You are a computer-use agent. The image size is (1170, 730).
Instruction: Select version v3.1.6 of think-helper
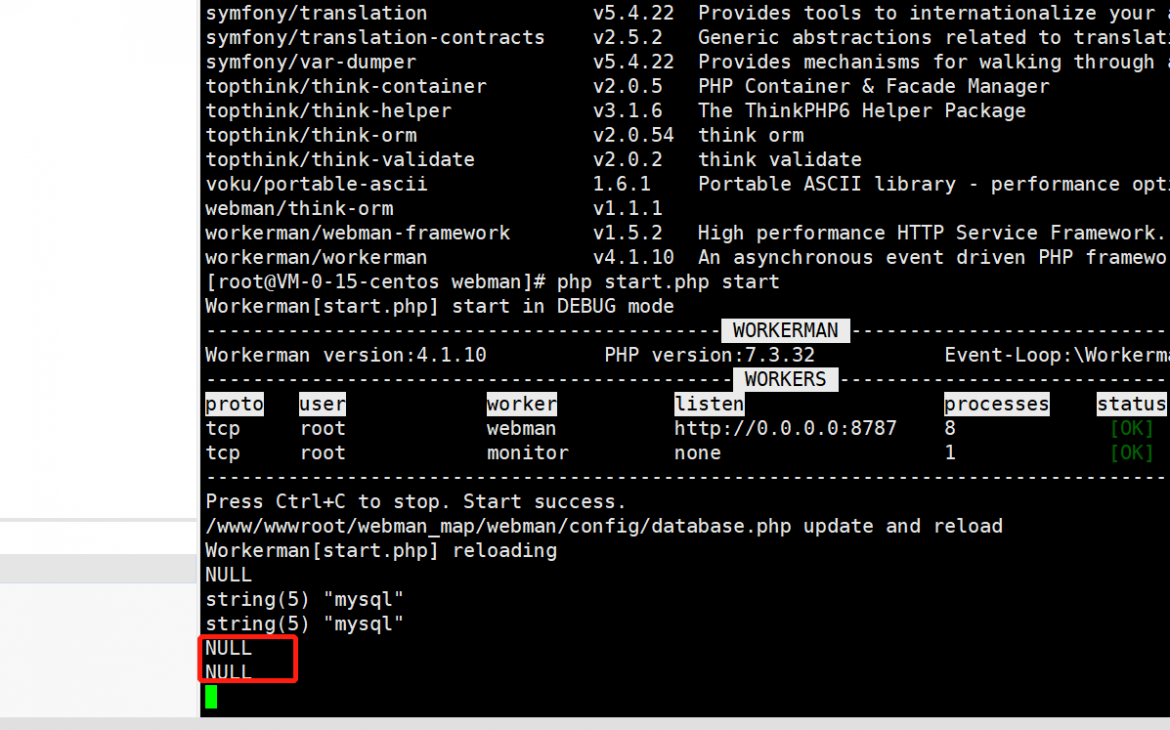click(x=628, y=111)
